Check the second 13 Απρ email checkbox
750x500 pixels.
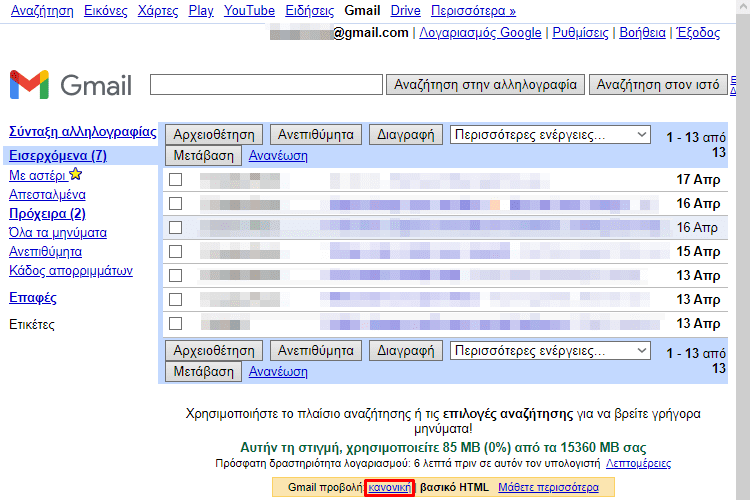click(176, 300)
